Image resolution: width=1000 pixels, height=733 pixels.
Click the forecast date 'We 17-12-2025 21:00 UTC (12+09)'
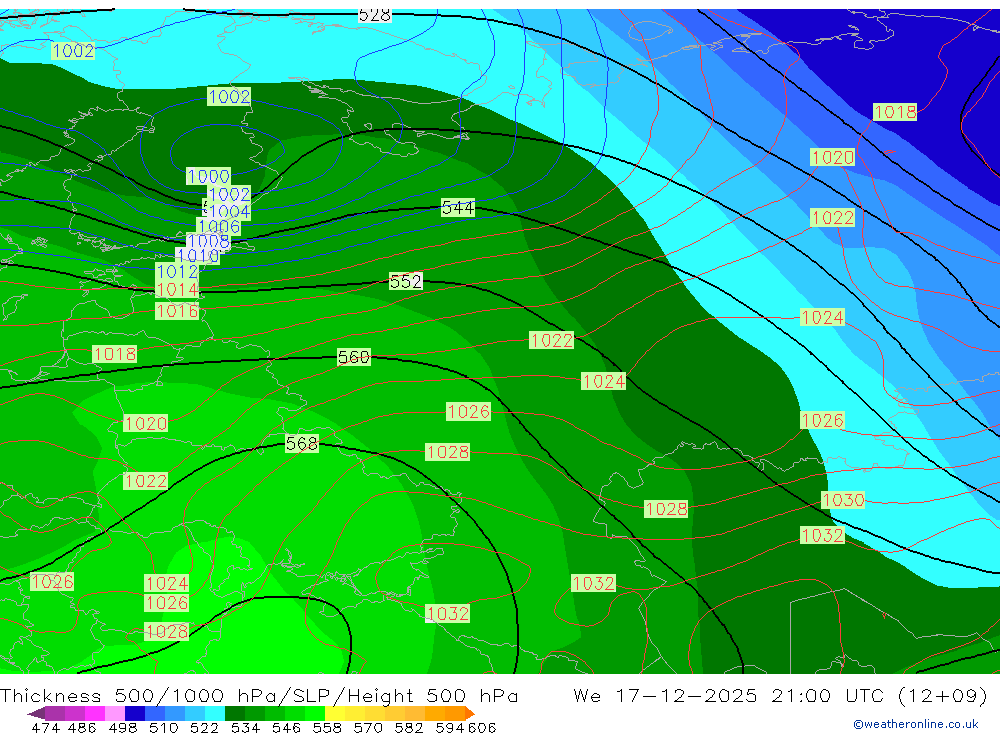(780, 695)
